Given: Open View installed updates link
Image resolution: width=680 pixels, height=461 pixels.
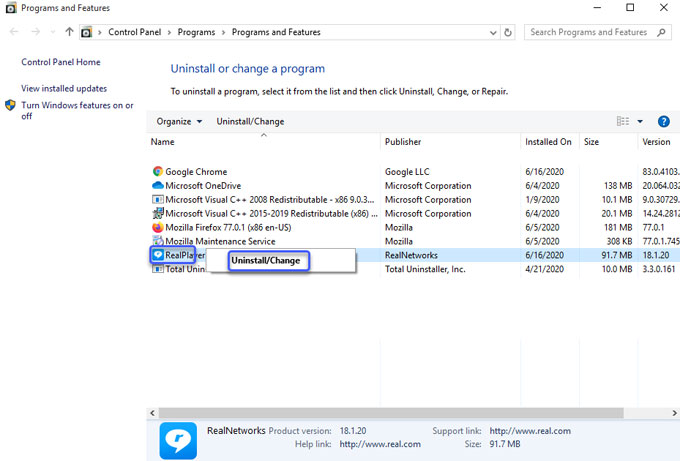Looking at the screenshot, I should click(x=64, y=88).
